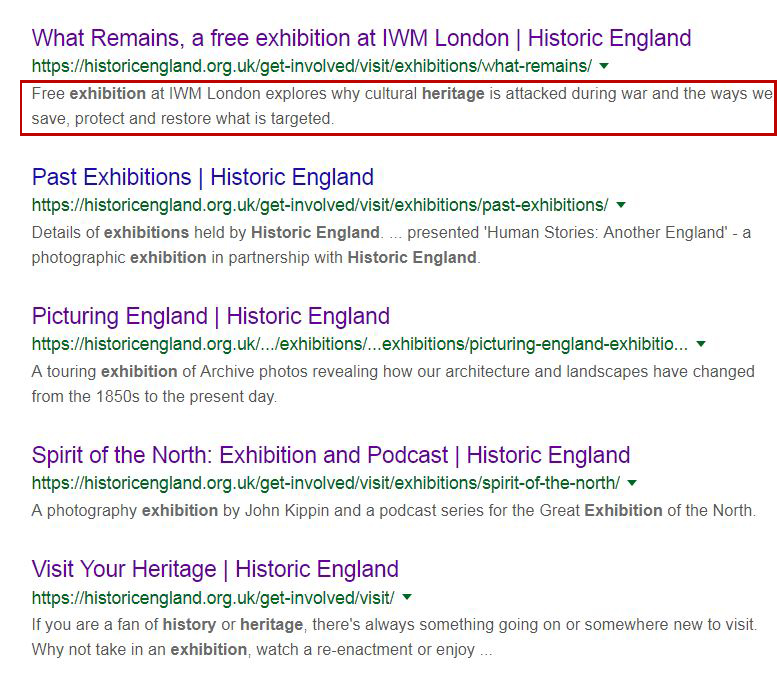777x676 pixels.
Task: Expand dropdown arrow beside picturing-england URL
Action: coord(701,344)
